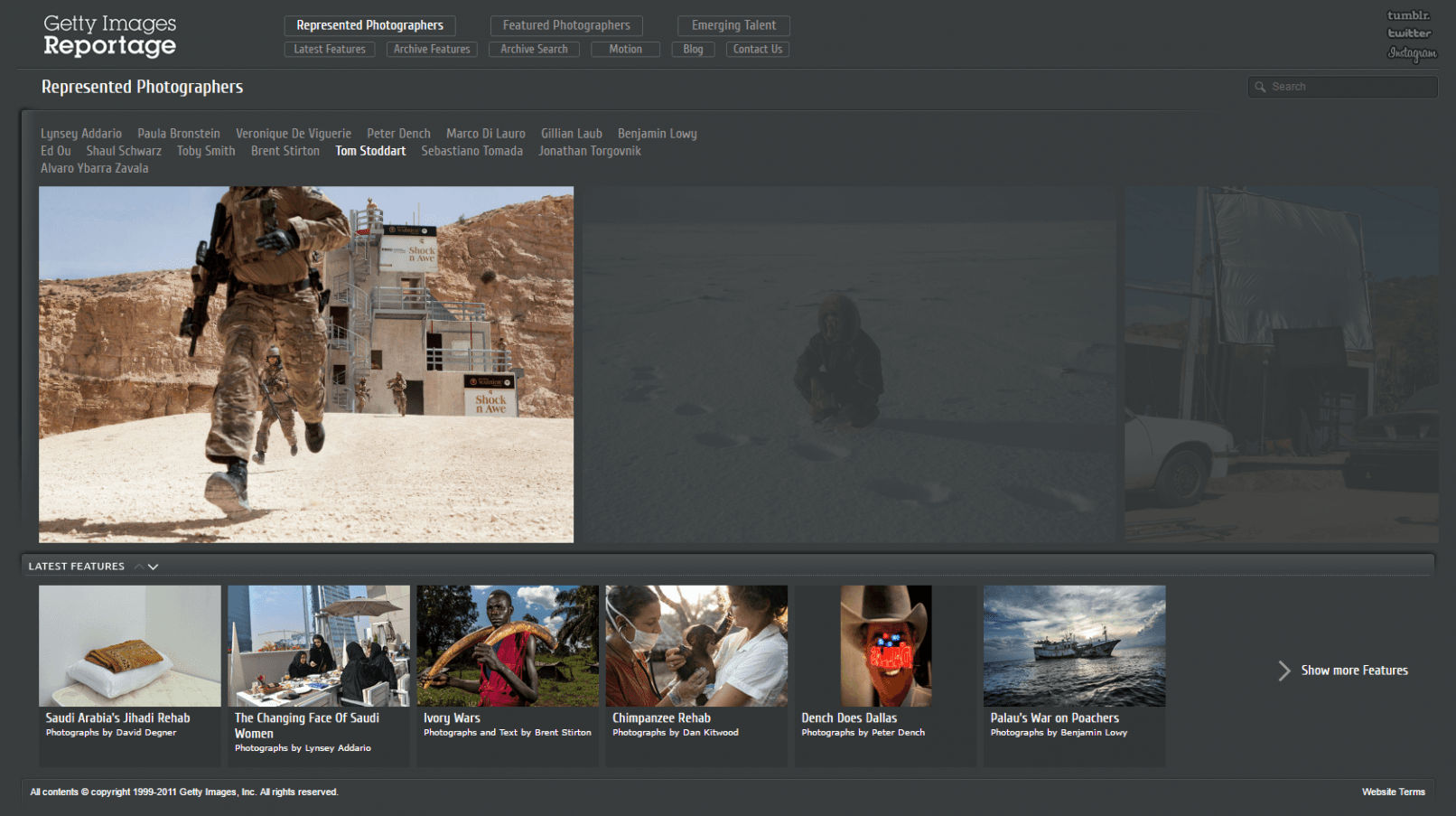Open the Motion section
Screen dimensions: 1456x816
coord(625,49)
